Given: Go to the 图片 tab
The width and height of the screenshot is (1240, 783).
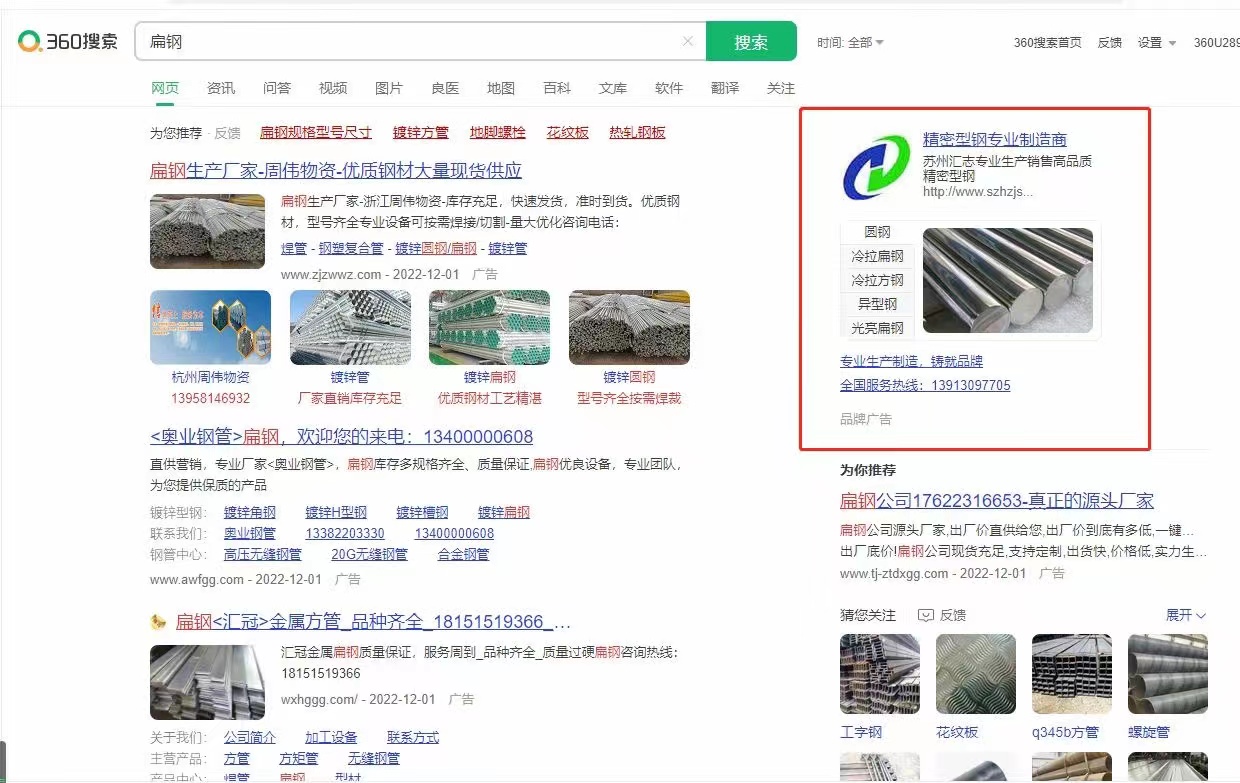Looking at the screenshot, I should (x=389, y=88).
